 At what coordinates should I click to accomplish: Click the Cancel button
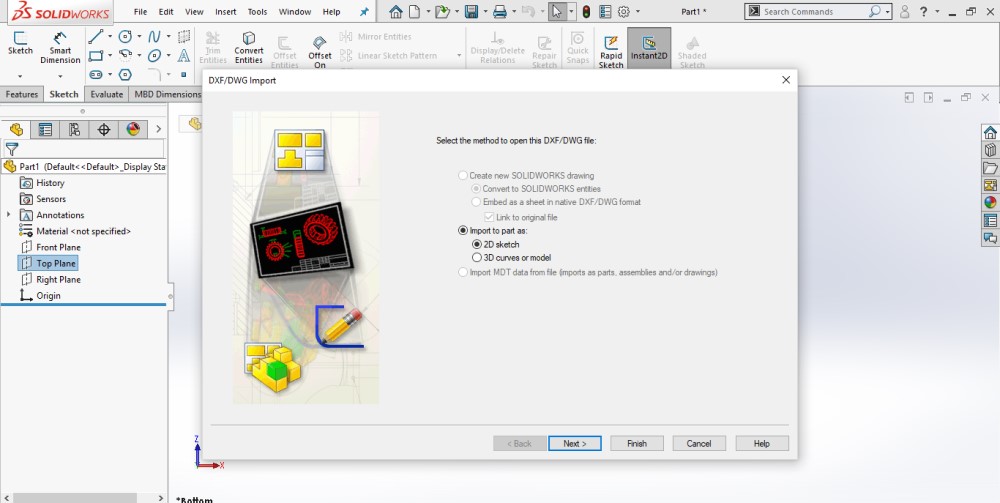click(x=699, y=443)
